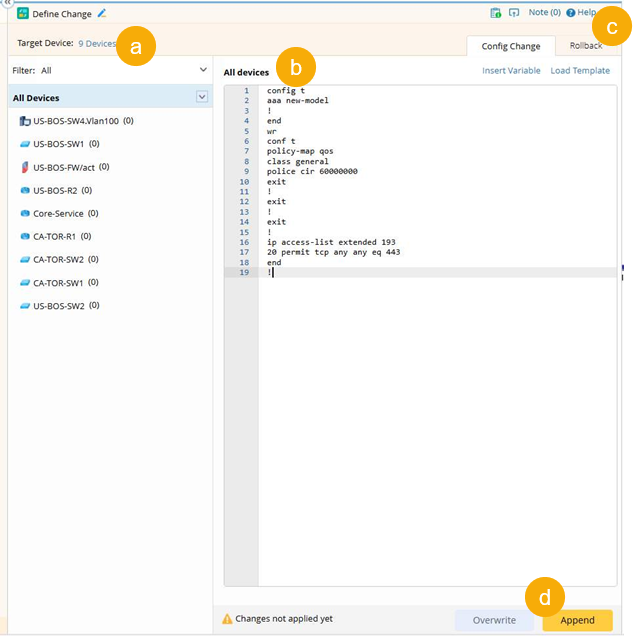Click the monitor share icon beside Note
This screenshot has width=633, height=636.
point(514,13)
